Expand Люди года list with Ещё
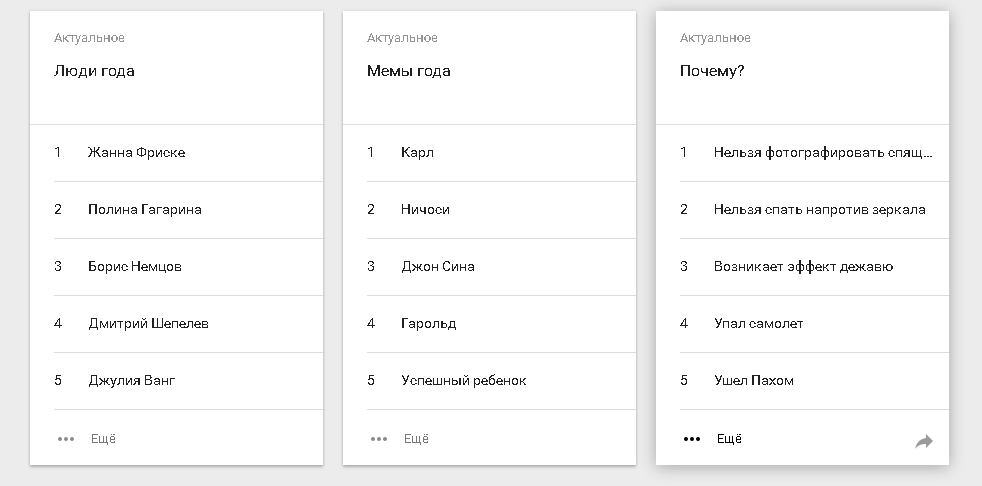Image resolution: width=982 pixels, height=486 pixels. pyautogui.click(x=104, y=439)
